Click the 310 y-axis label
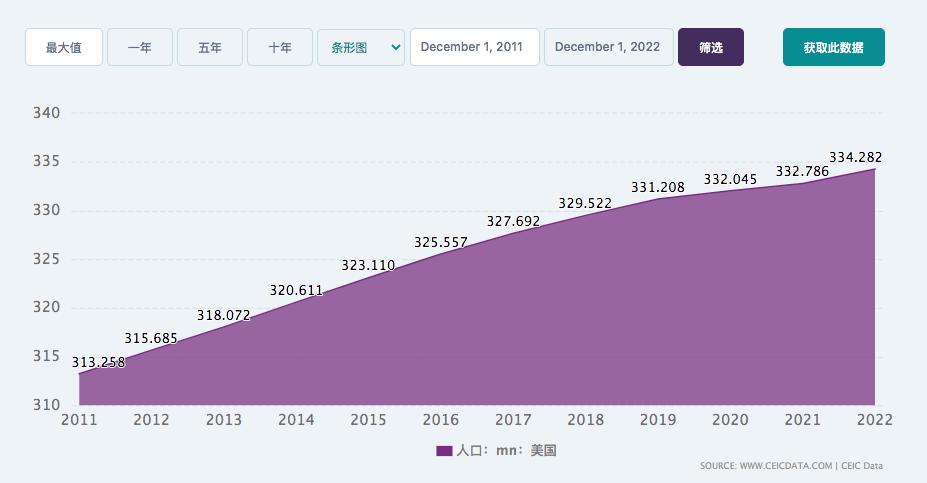 point(46,405)
